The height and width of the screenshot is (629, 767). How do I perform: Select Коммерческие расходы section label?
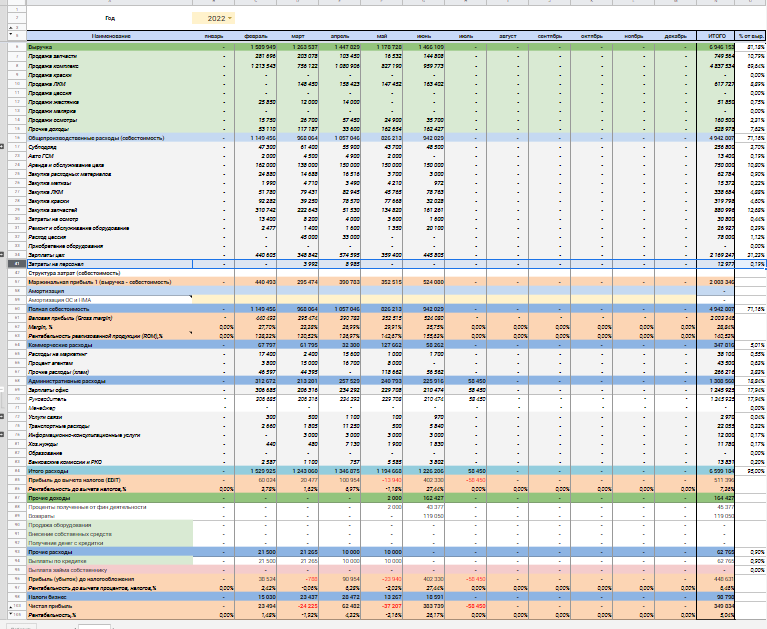[110, 345]
